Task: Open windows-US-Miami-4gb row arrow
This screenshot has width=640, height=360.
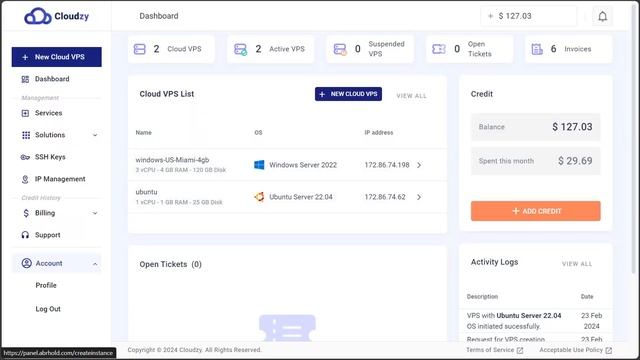Action: click(x=419, y=165)
